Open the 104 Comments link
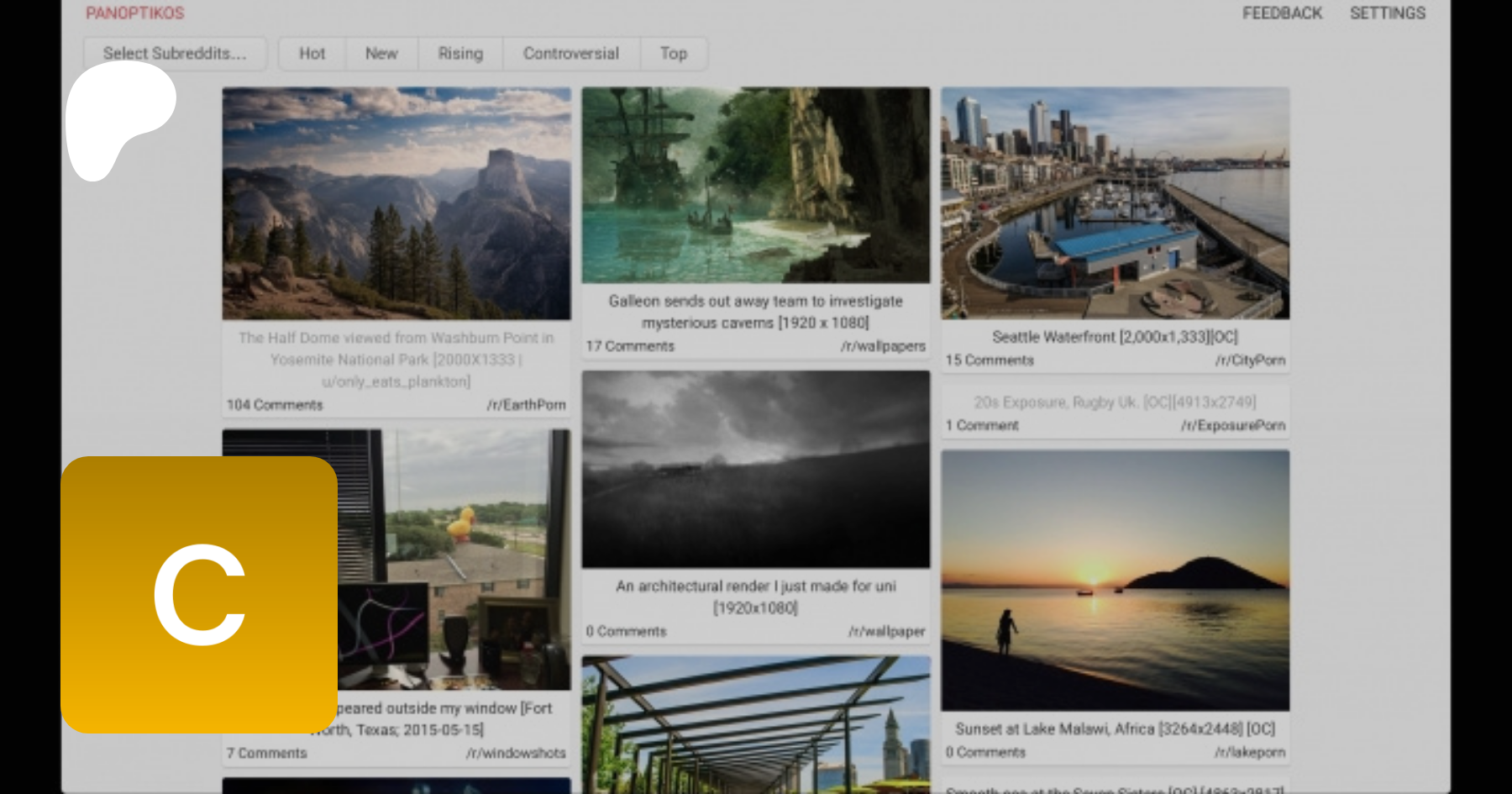Screen dimensions: 1512x794 tap(275, 405)
